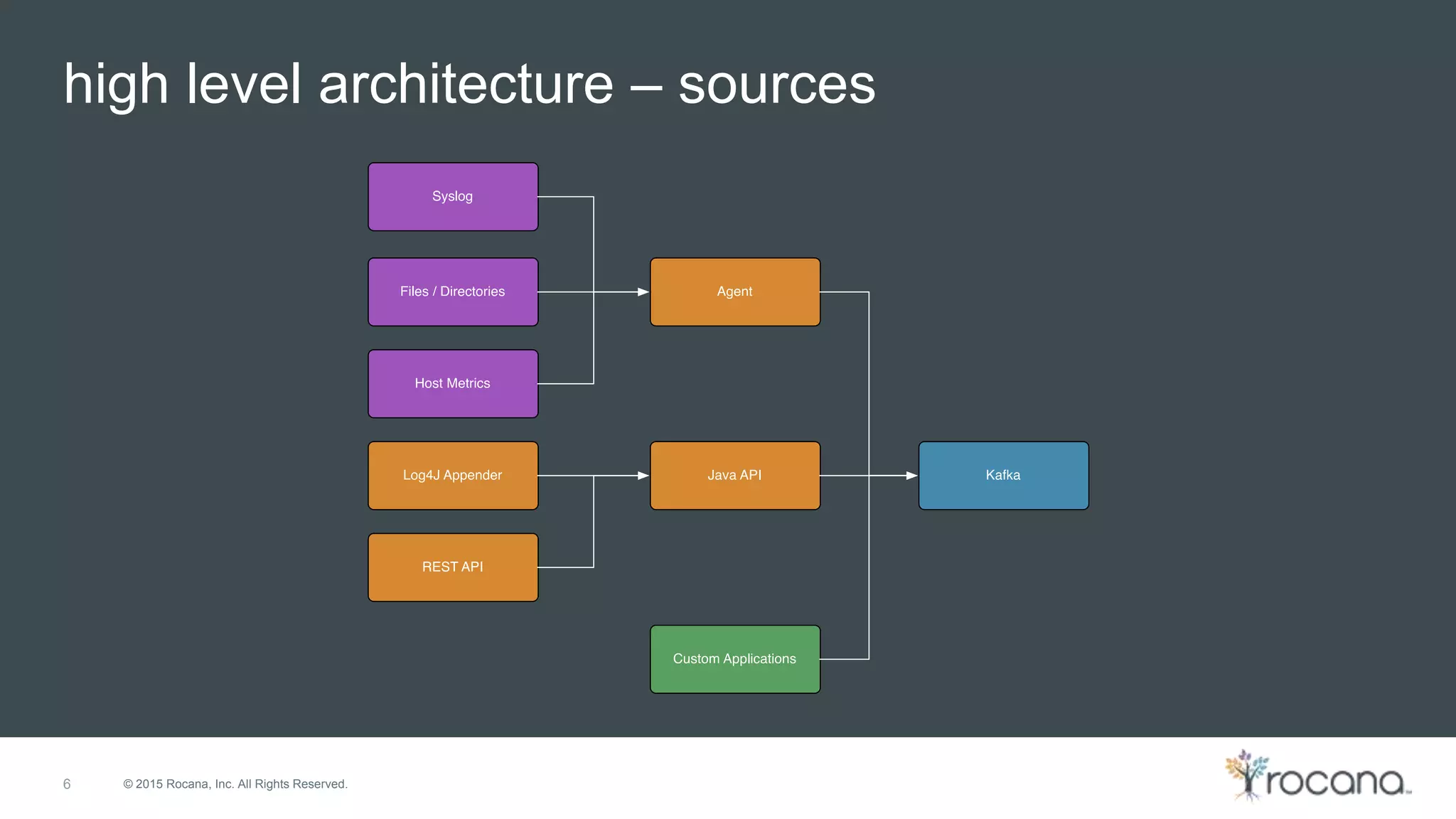
Task: Select the orange Agent box
Action: click(735, 292)
